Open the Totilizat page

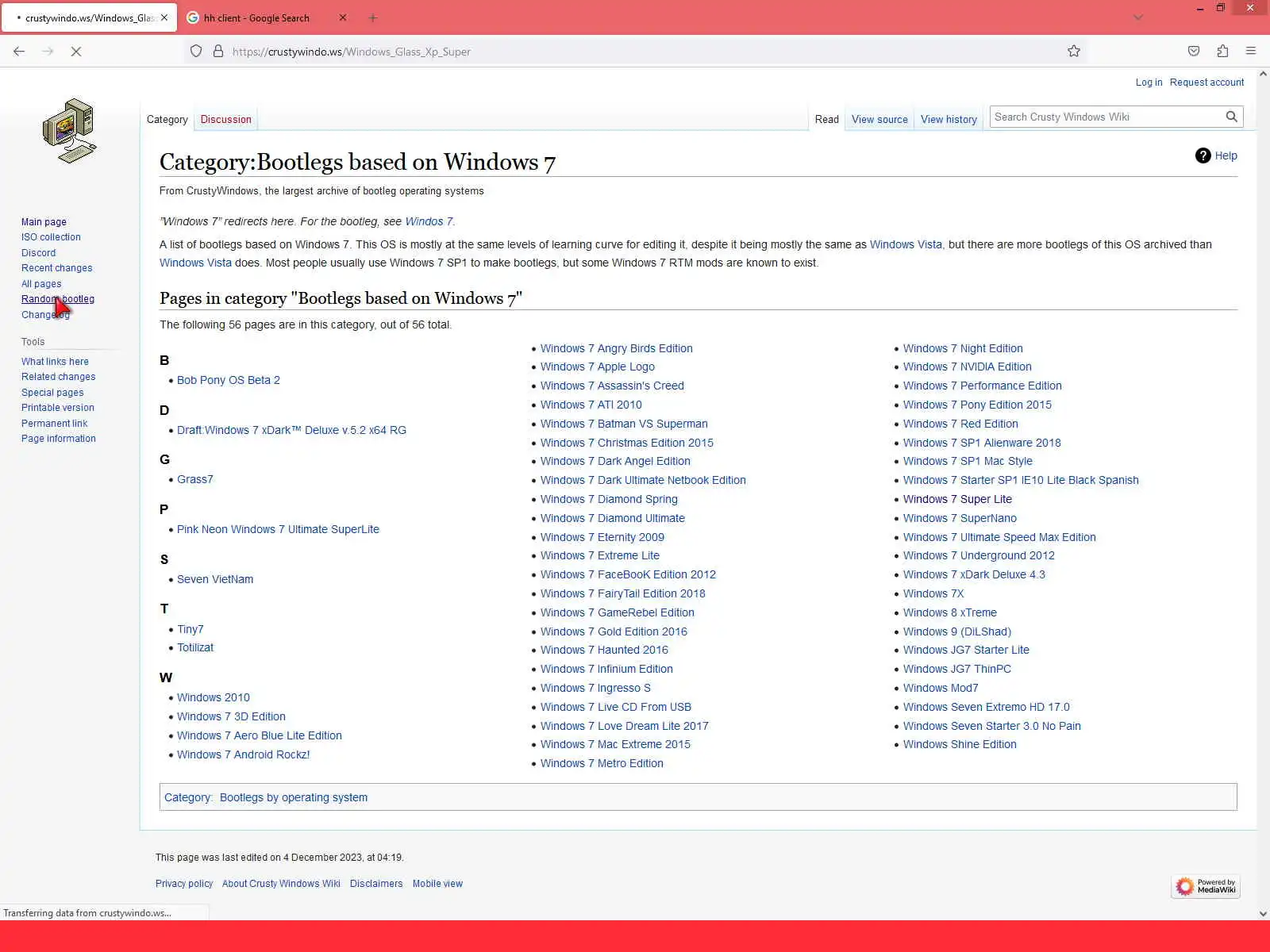(195, 647)
